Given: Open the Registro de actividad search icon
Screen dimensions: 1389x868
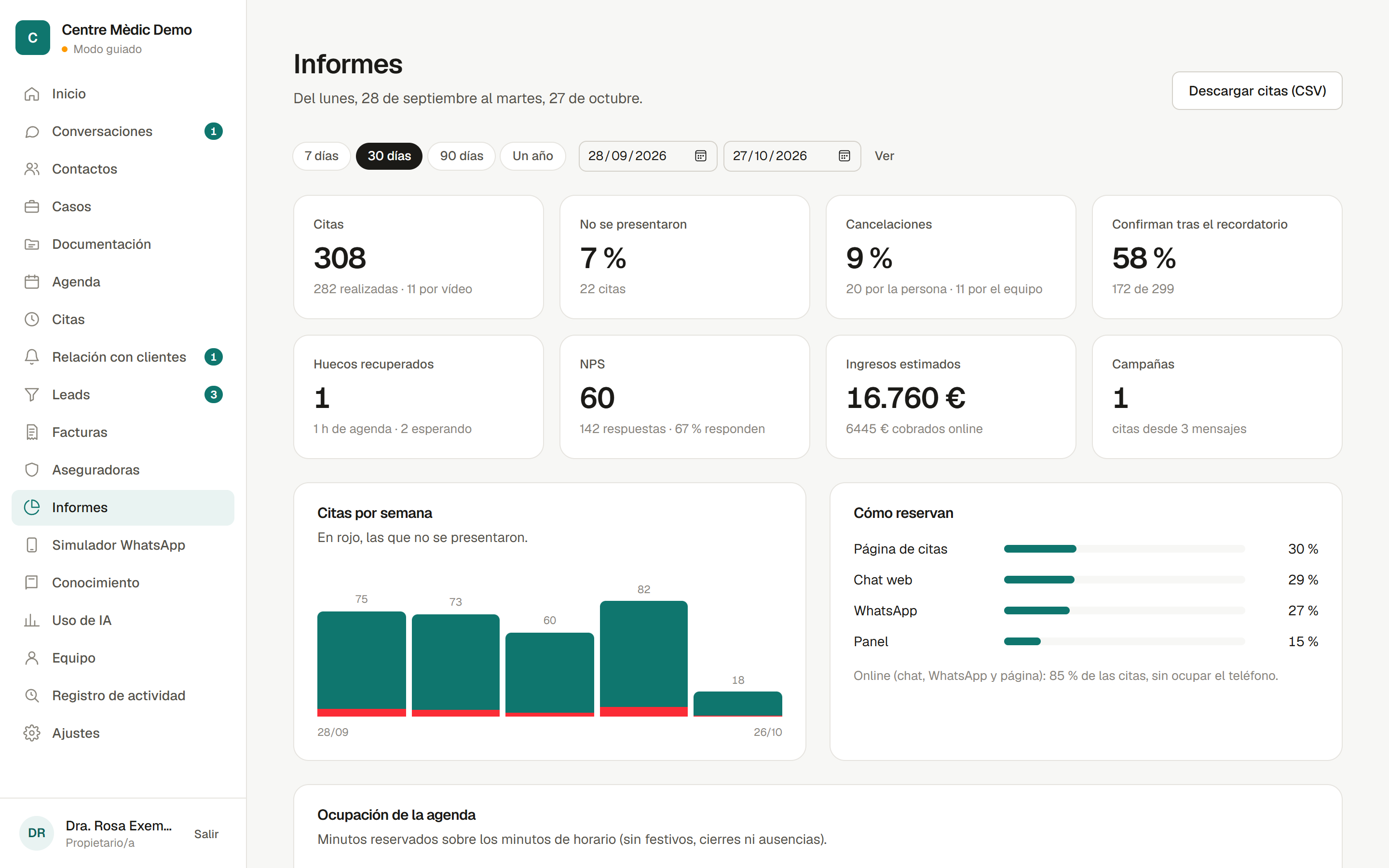Looking at the screenshot, I should pyautogui.click(x=32, y=695).
